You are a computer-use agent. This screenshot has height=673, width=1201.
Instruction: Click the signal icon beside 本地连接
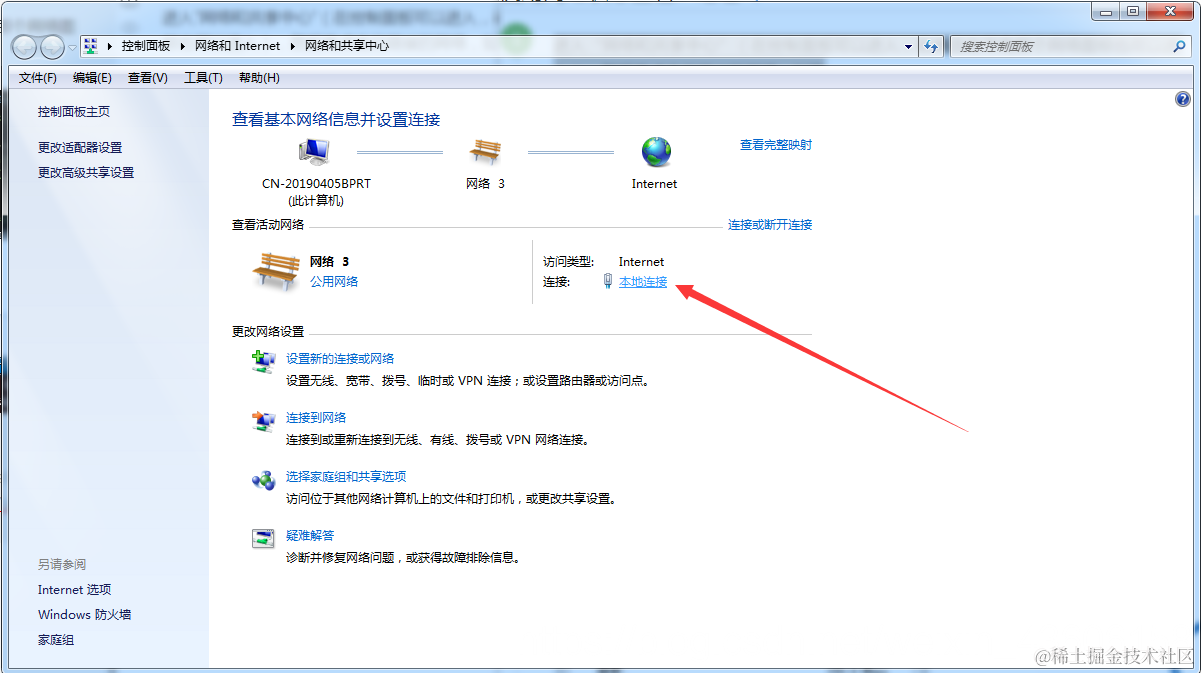click(607, 281)
